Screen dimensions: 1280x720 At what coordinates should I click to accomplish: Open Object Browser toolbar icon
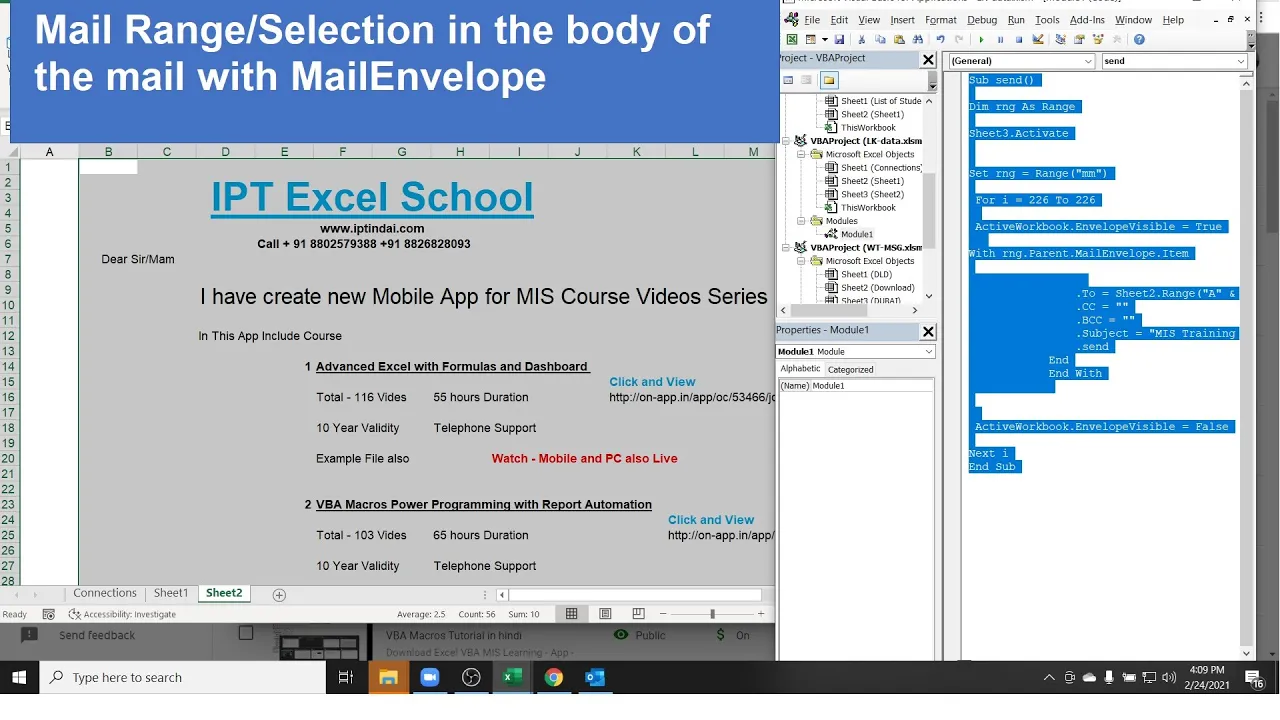[x=1098, y=40]
